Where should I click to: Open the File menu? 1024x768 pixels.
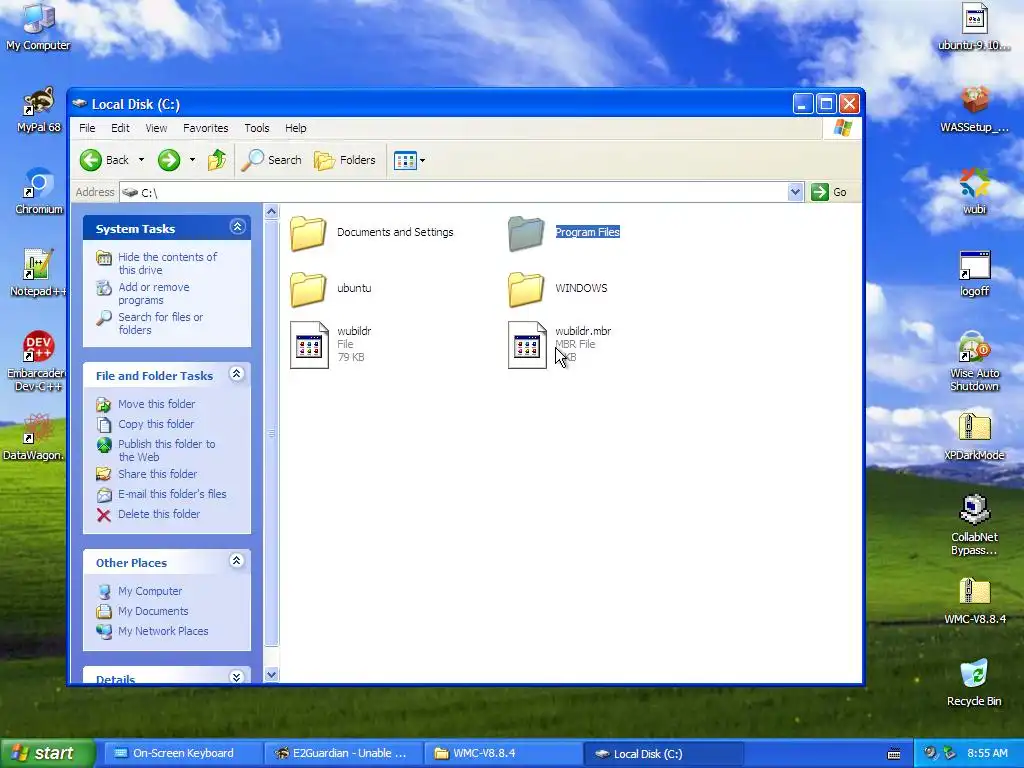tap(87, 128)
